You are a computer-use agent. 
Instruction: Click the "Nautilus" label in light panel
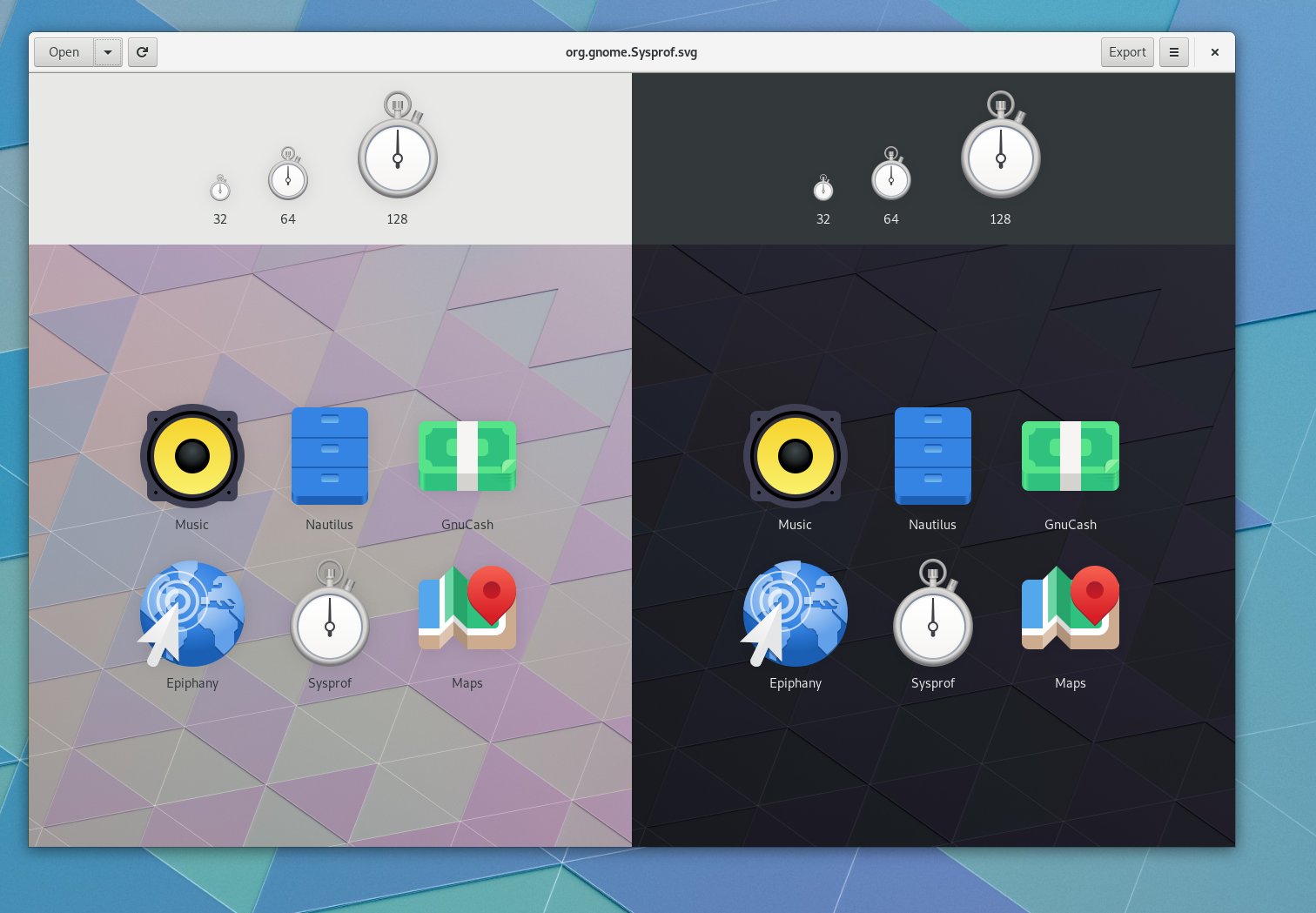330,525
